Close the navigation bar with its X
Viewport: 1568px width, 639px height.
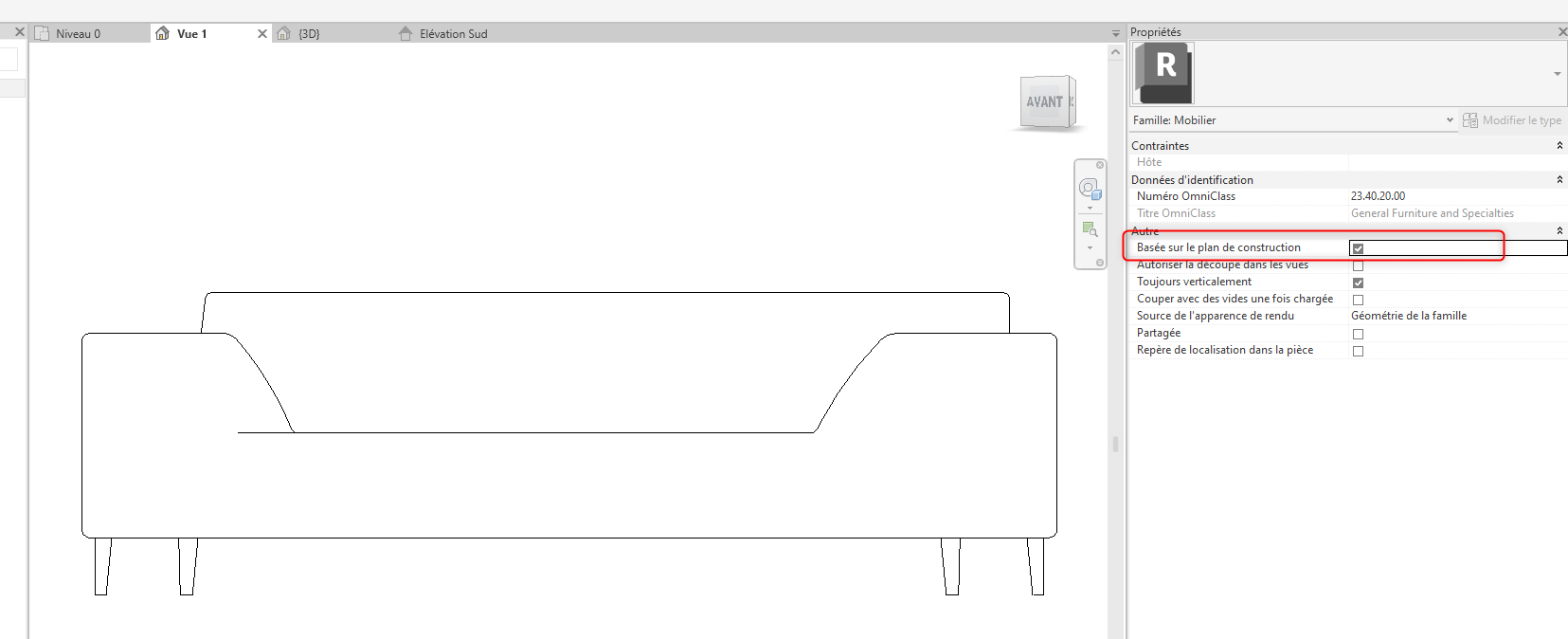pos(1100,165)
